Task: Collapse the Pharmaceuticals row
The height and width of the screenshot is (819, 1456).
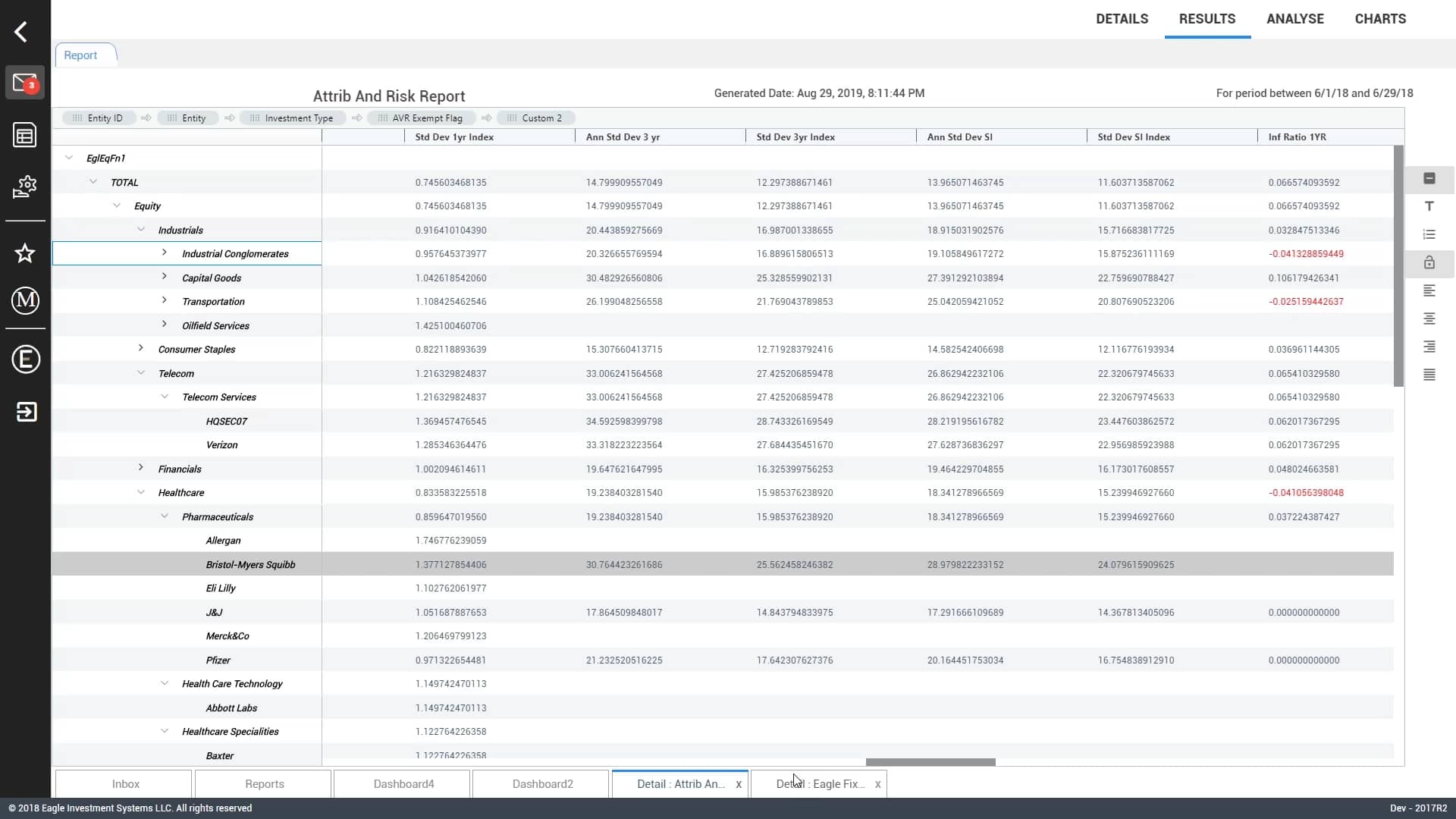Action: (x=165, y=516)
